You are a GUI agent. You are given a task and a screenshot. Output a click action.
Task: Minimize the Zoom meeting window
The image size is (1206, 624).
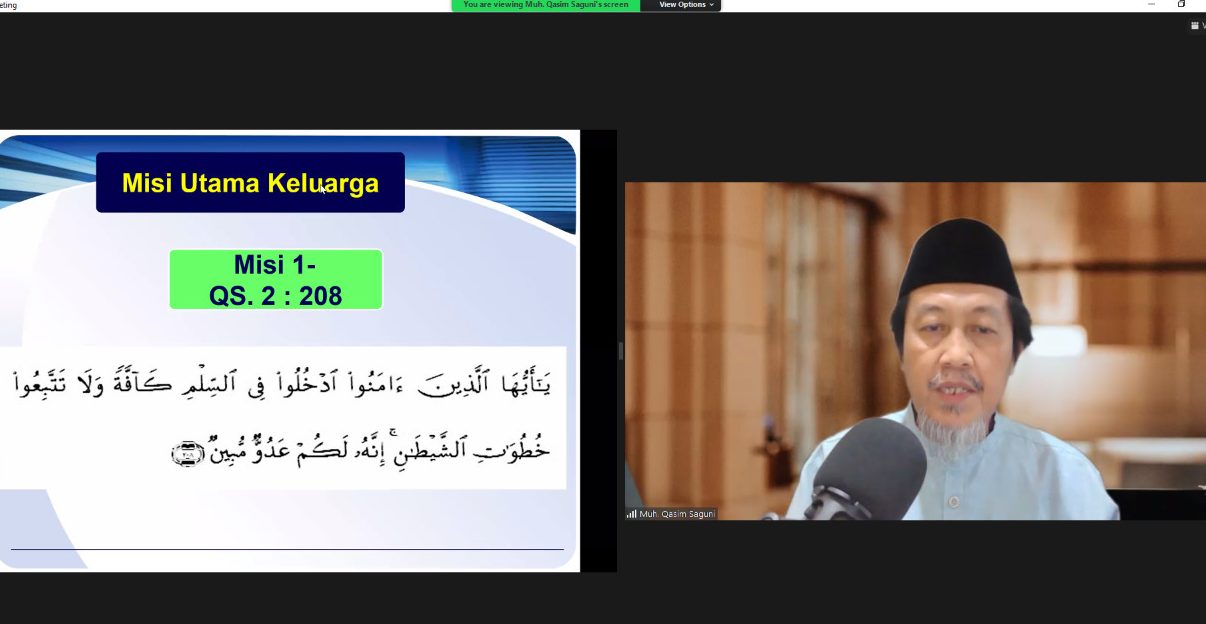pos(1151,5)
